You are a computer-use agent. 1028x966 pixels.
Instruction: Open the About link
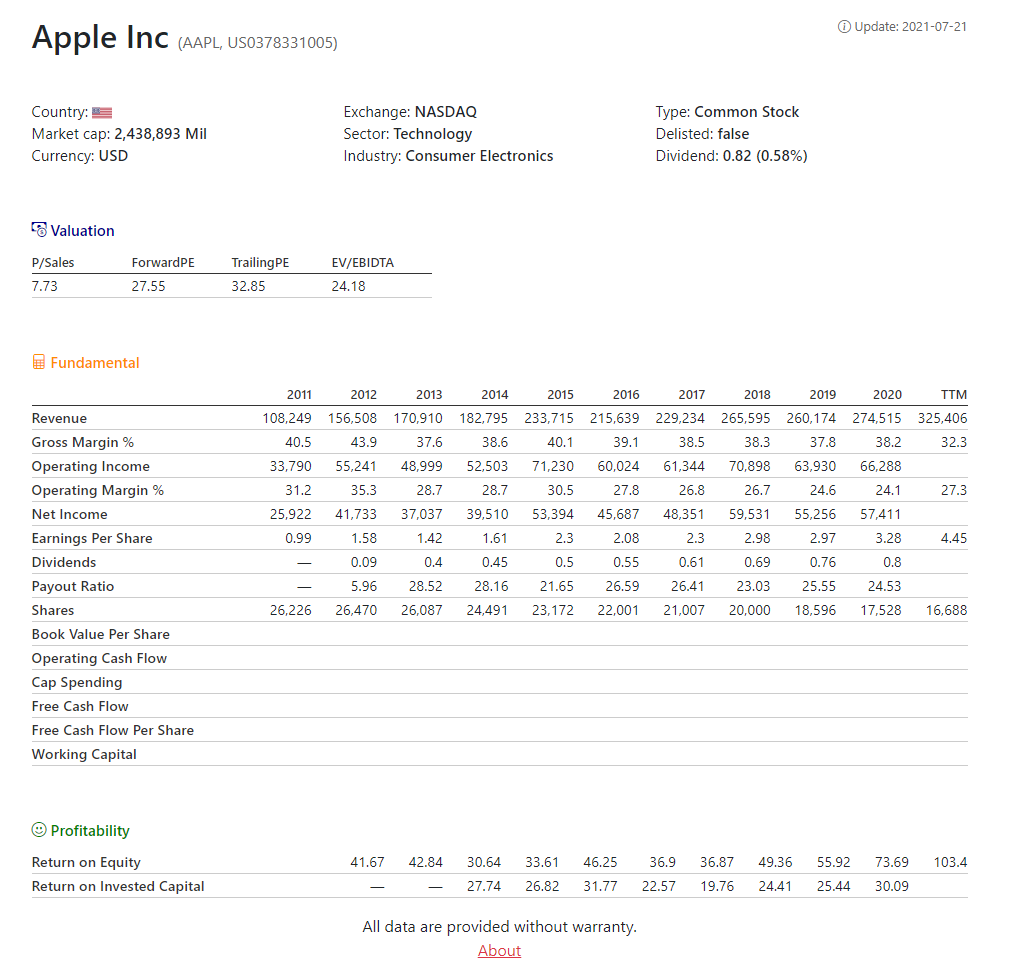[499, 950]
